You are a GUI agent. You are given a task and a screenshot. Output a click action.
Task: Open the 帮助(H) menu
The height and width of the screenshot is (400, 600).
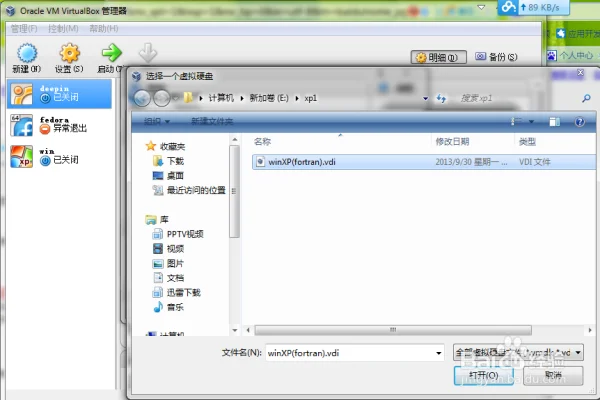[x=104, y=29]
